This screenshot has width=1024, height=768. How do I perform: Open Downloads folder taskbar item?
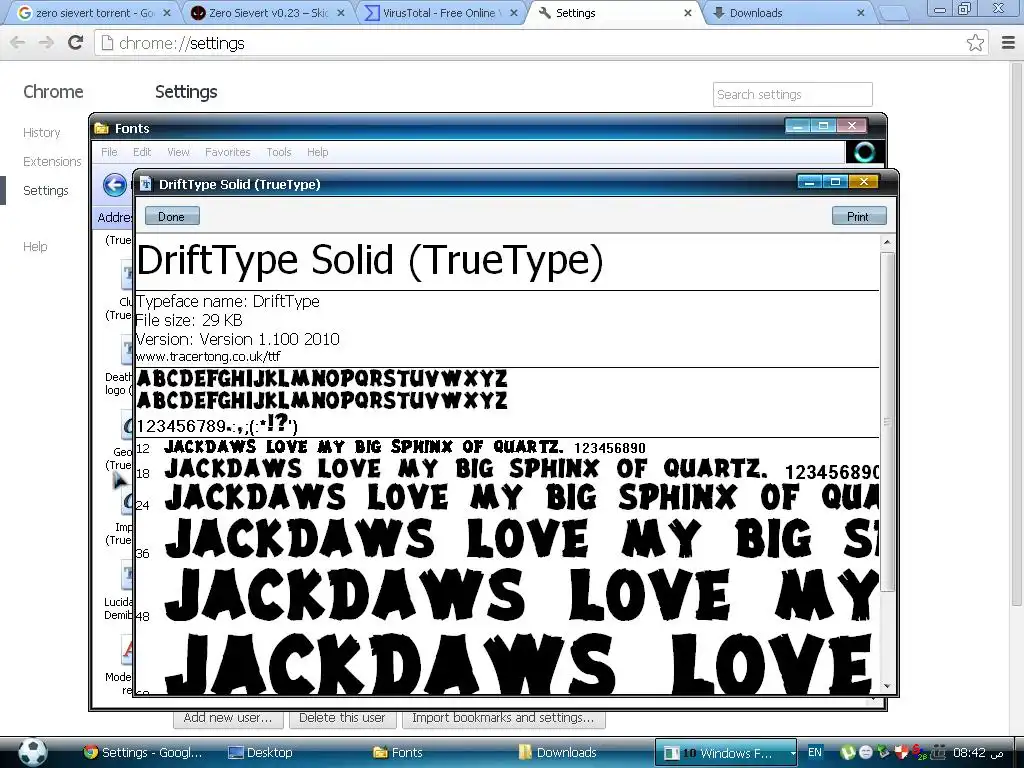pos(558,753)
